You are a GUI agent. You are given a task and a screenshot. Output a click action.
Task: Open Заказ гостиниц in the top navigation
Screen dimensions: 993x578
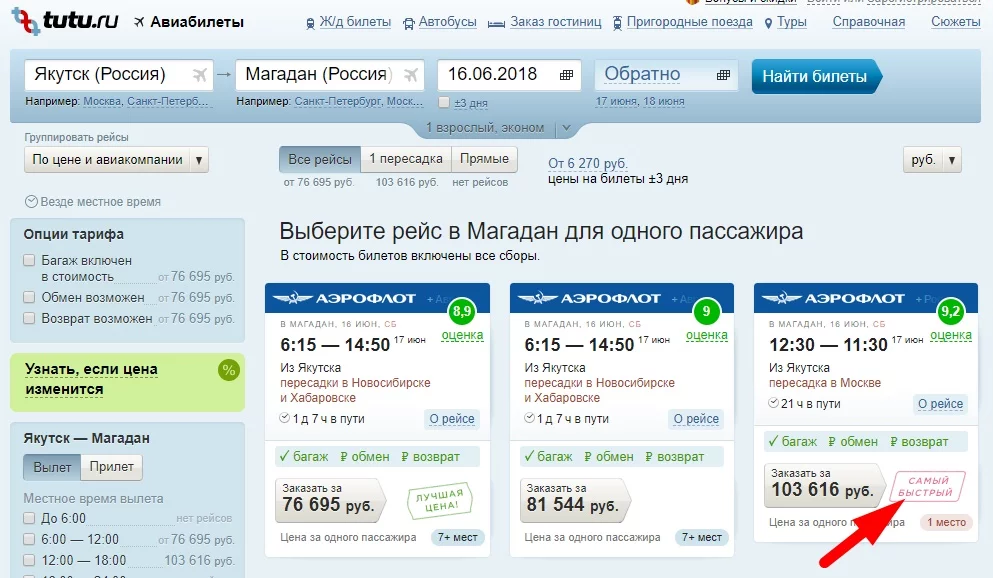pyautogui.click(x=556, y=22)
